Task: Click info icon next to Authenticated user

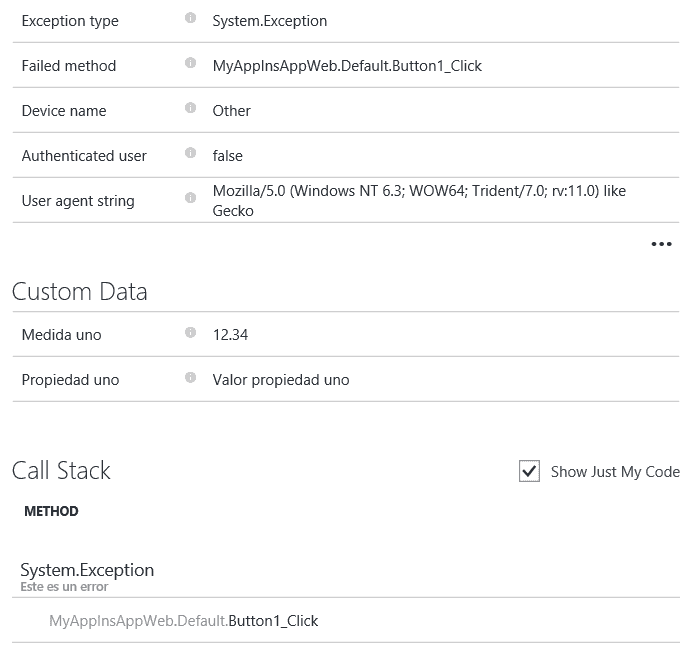Action: tap(190, 152)
